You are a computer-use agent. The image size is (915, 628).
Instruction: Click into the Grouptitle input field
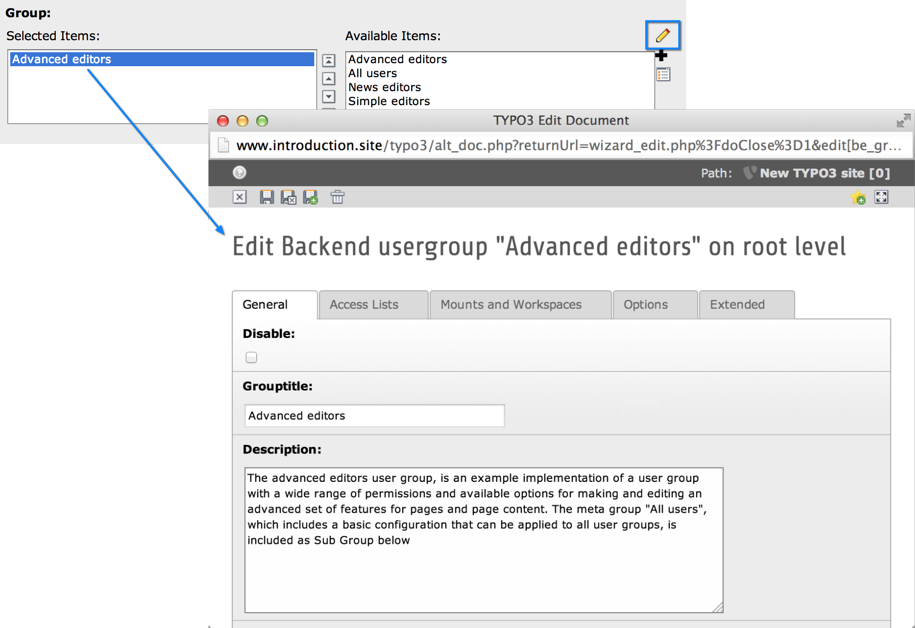pyautogui.click(x=375, y=416)
